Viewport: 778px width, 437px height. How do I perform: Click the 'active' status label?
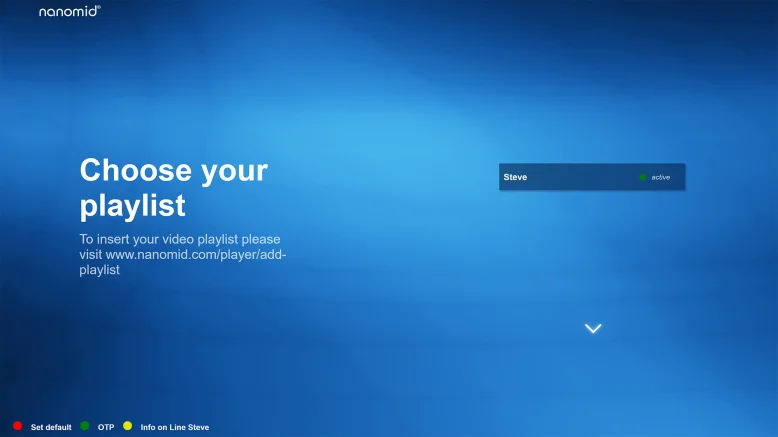(x=661, y=177)
